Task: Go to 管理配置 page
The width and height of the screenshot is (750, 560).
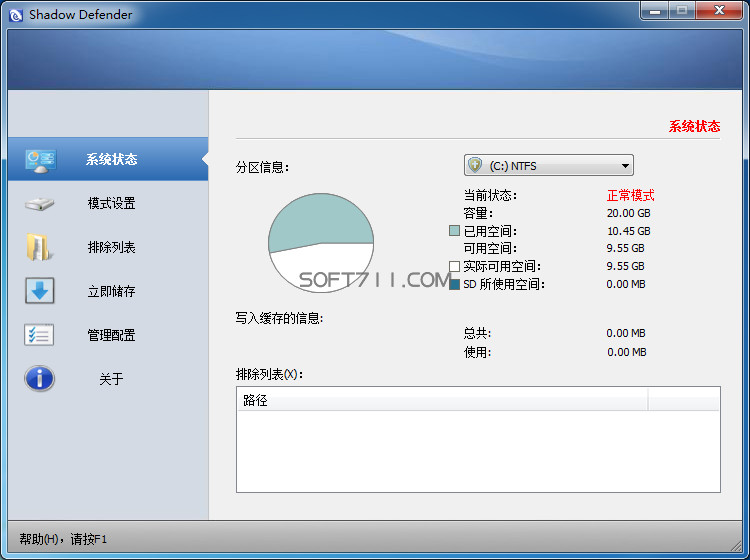Action: coord(108,335)
